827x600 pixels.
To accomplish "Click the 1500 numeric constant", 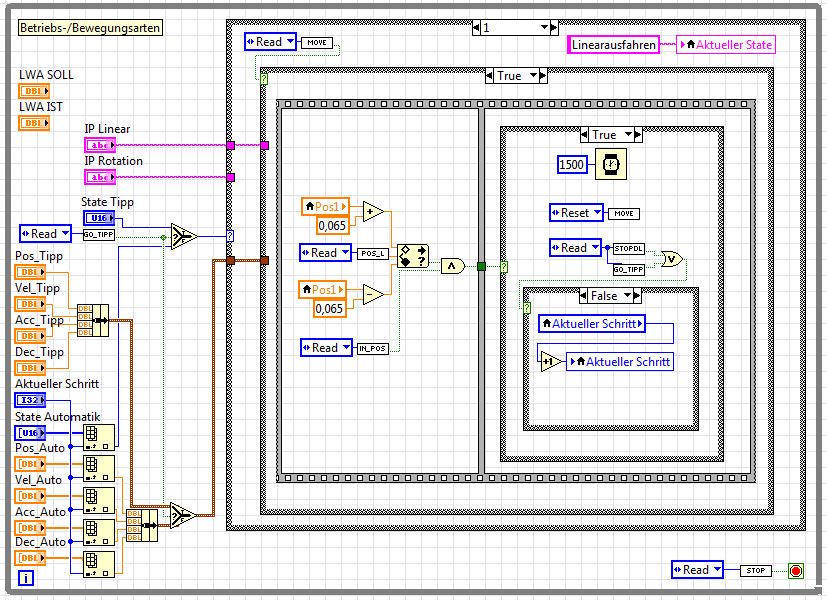I will [572, 164].
